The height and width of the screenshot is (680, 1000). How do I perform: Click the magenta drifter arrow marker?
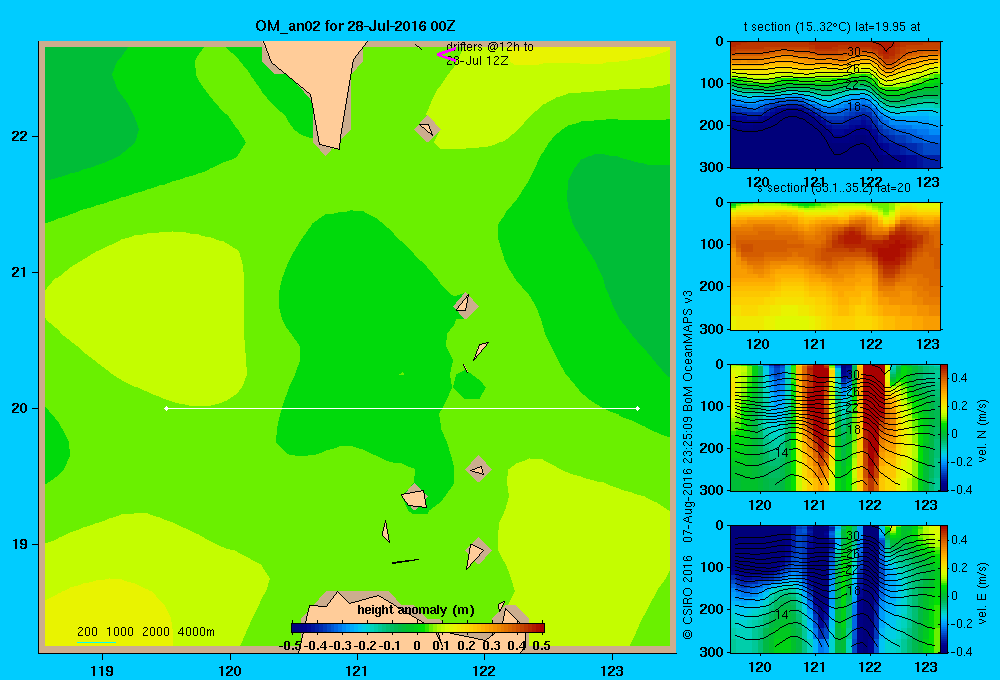[x=445, y=54]
